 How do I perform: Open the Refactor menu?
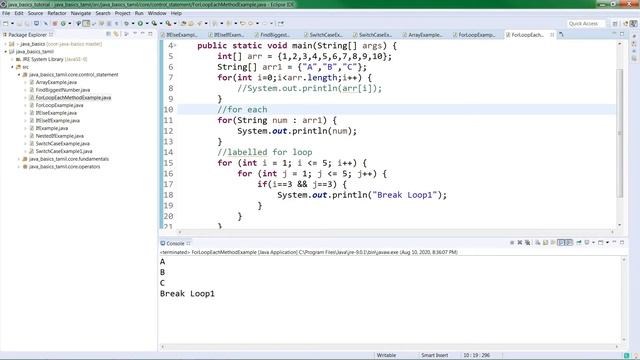pyautogui.click(x=57, y=13)
